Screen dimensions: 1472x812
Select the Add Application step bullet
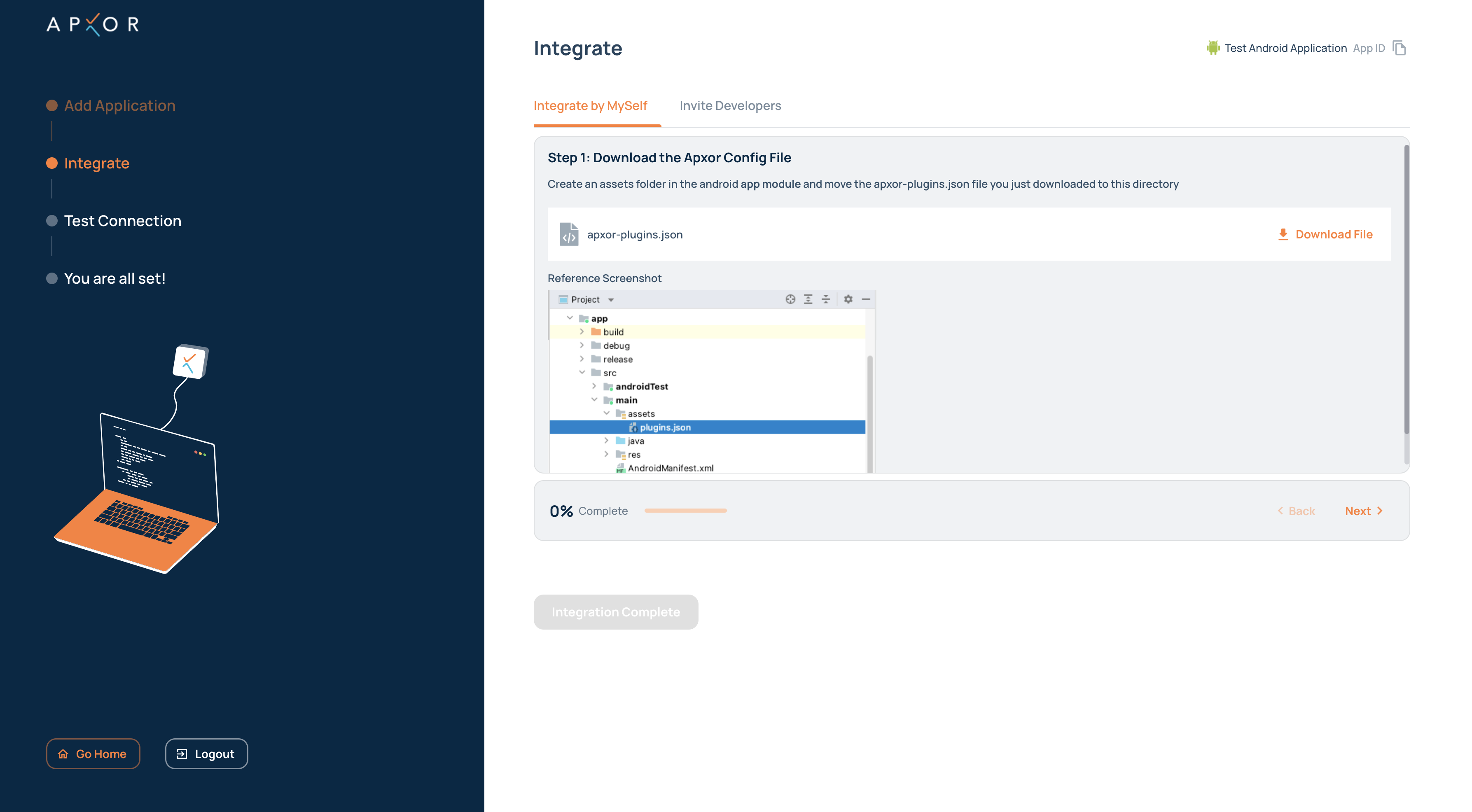[52, 106]
